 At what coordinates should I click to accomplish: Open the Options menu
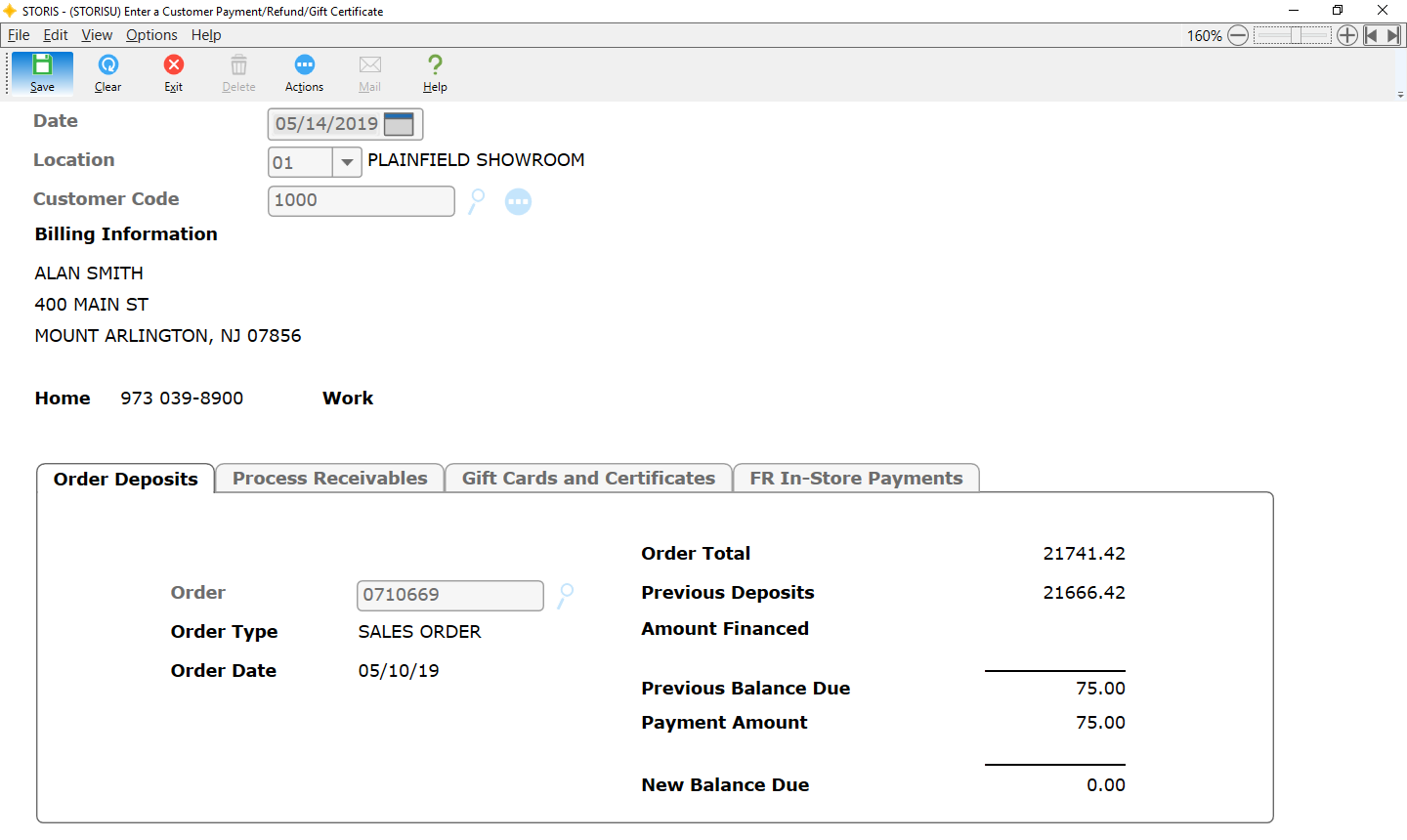click(x=151, y=35)
